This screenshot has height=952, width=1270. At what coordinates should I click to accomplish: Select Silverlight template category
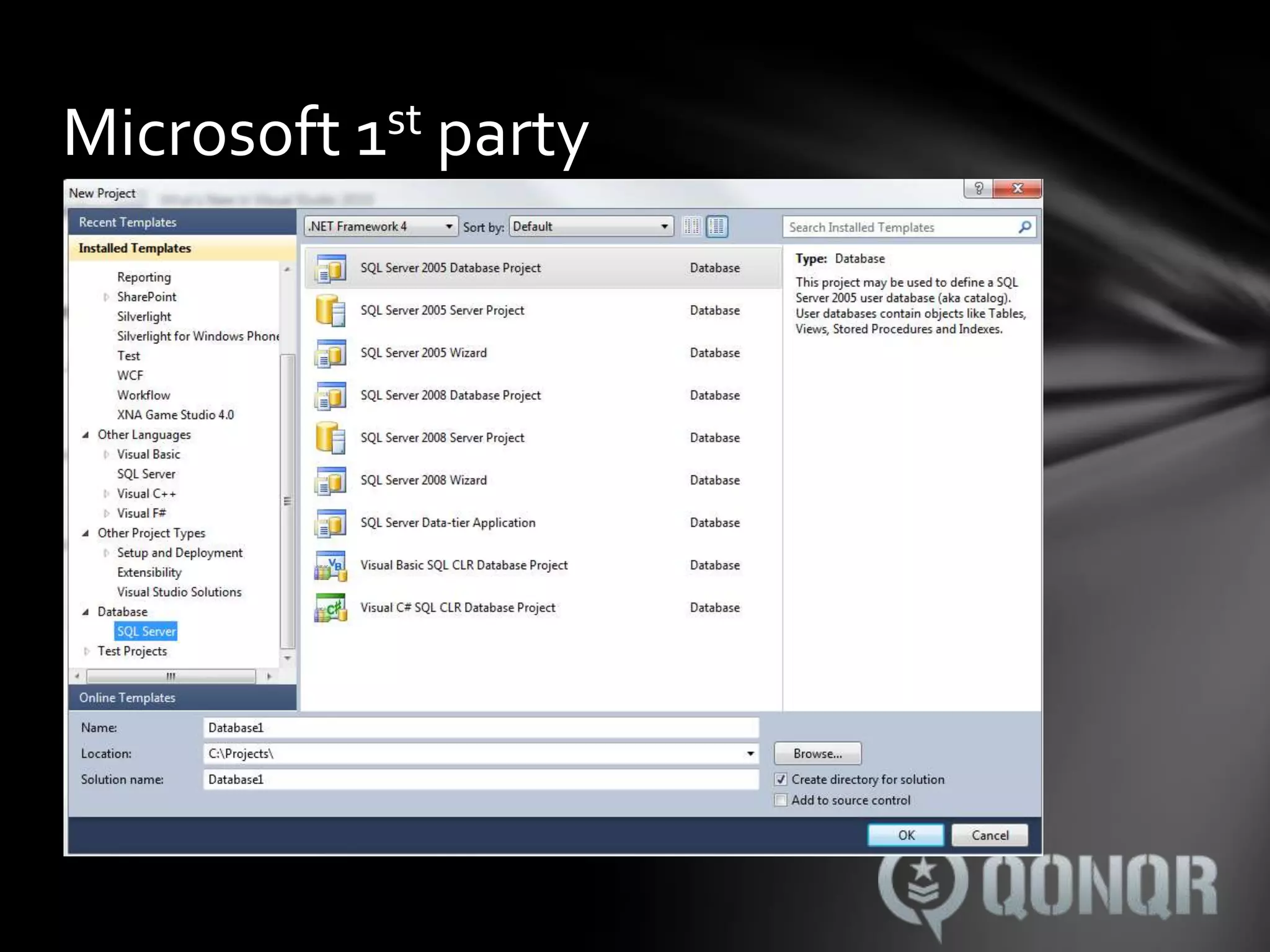click(x=144, y=317)
